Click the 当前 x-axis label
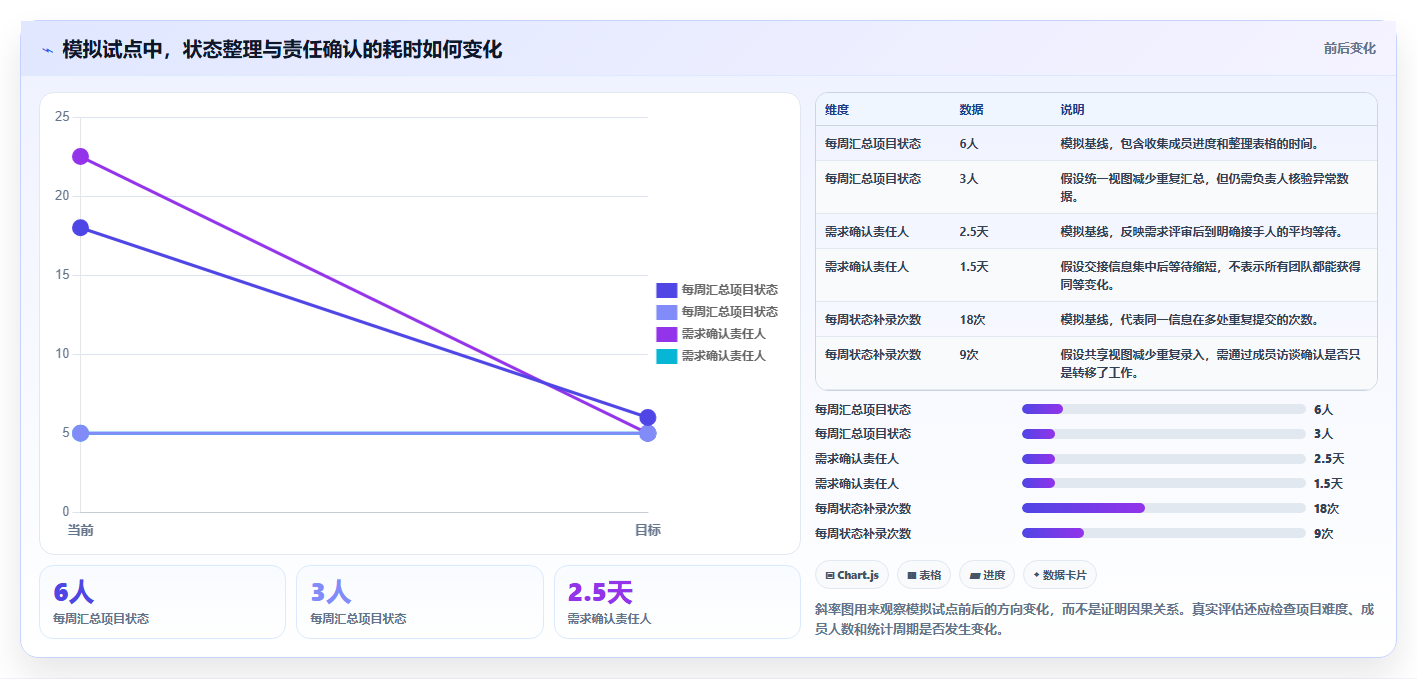Viewport: 1417px width, 679px height. 80,530
